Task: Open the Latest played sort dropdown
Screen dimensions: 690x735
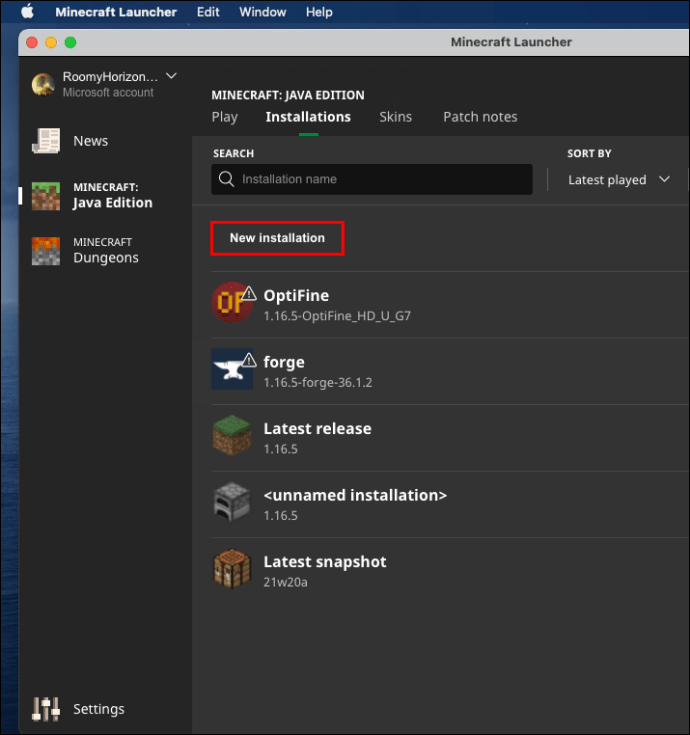Action: click(x=618, y=180)
